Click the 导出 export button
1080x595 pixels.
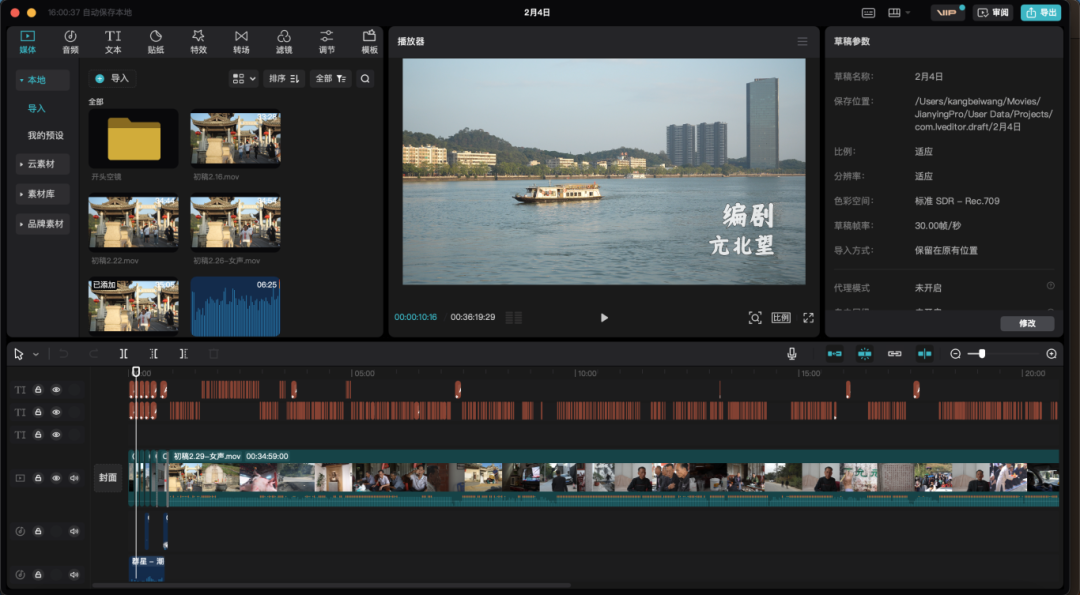click(x=1040, y=13)
